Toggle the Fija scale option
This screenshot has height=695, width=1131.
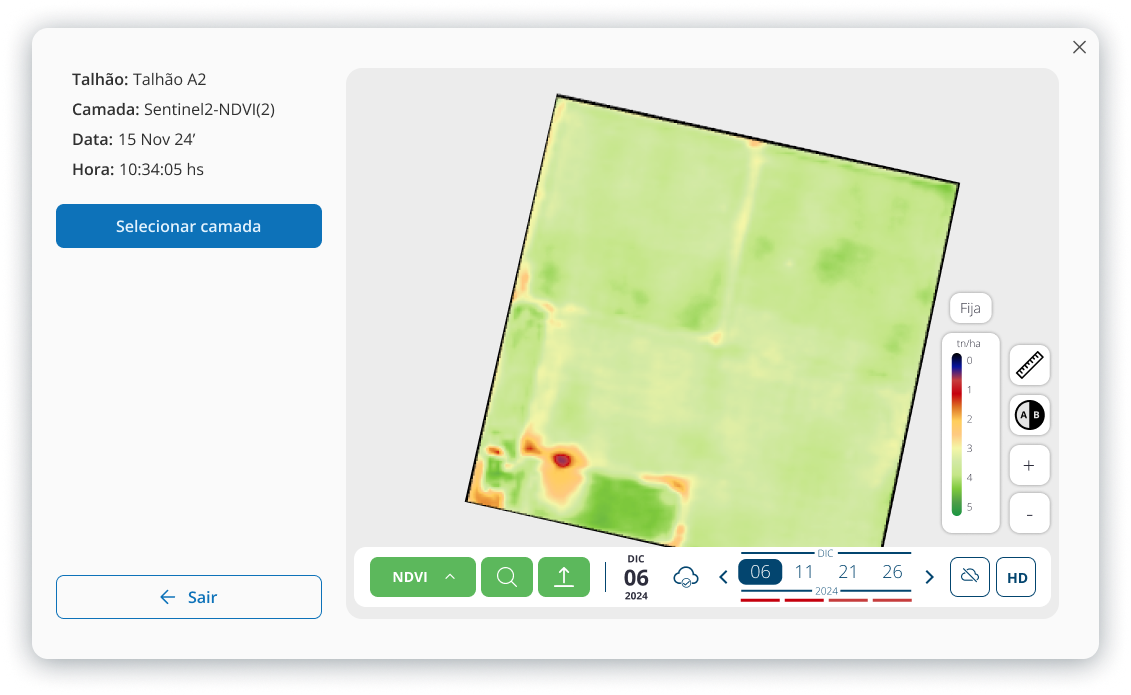point(970,309)
